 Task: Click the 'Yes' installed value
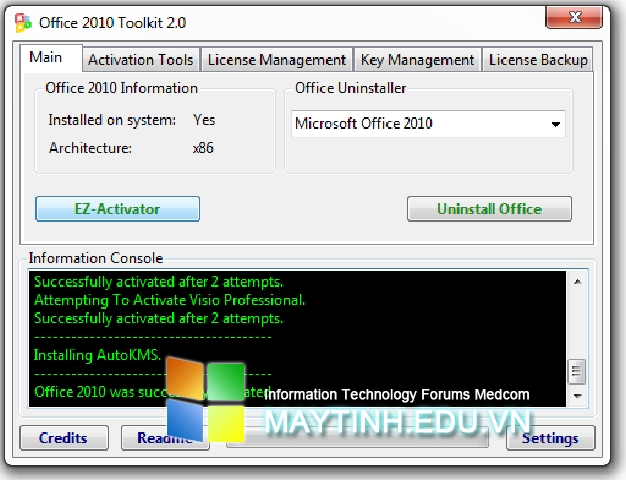click(x=204, y=120)
